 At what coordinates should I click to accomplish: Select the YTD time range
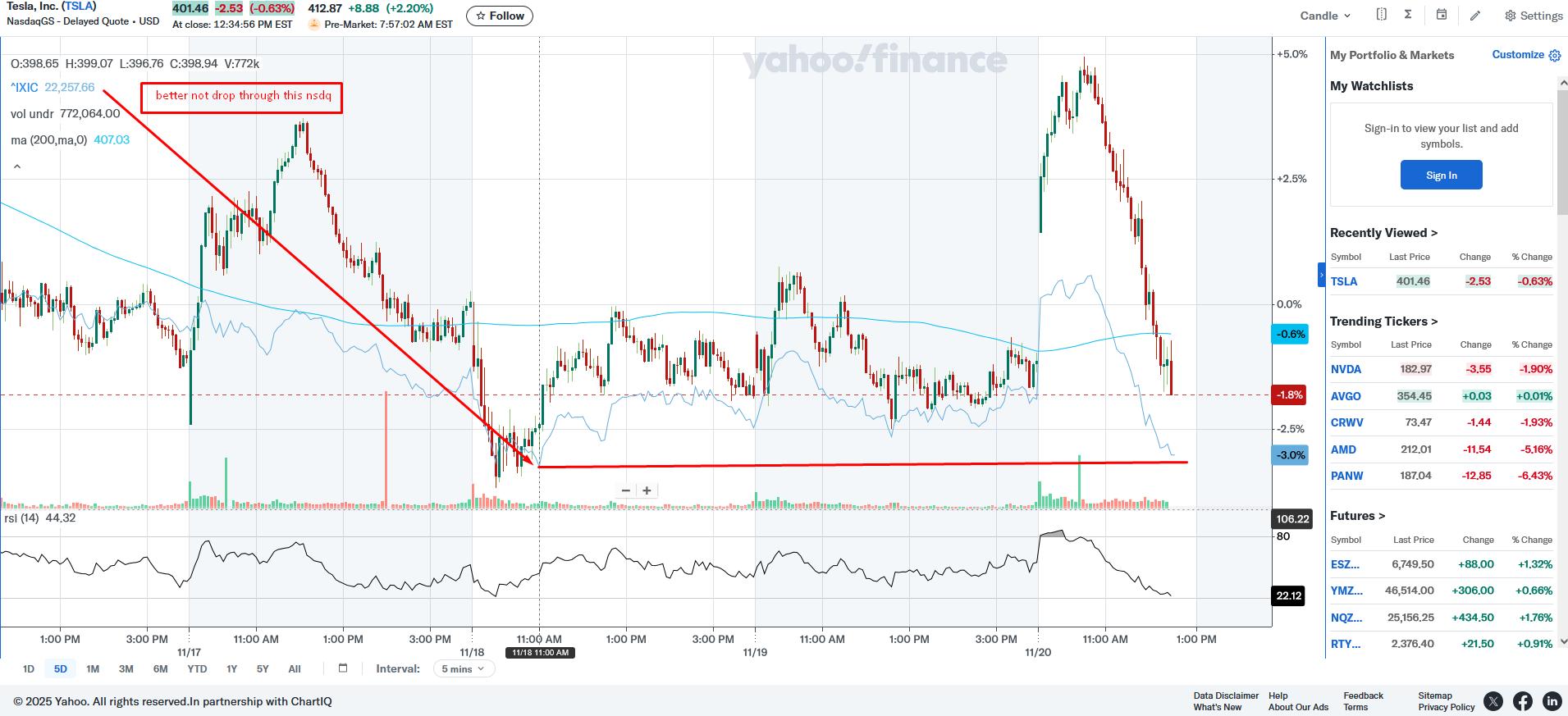pos(197,669)
